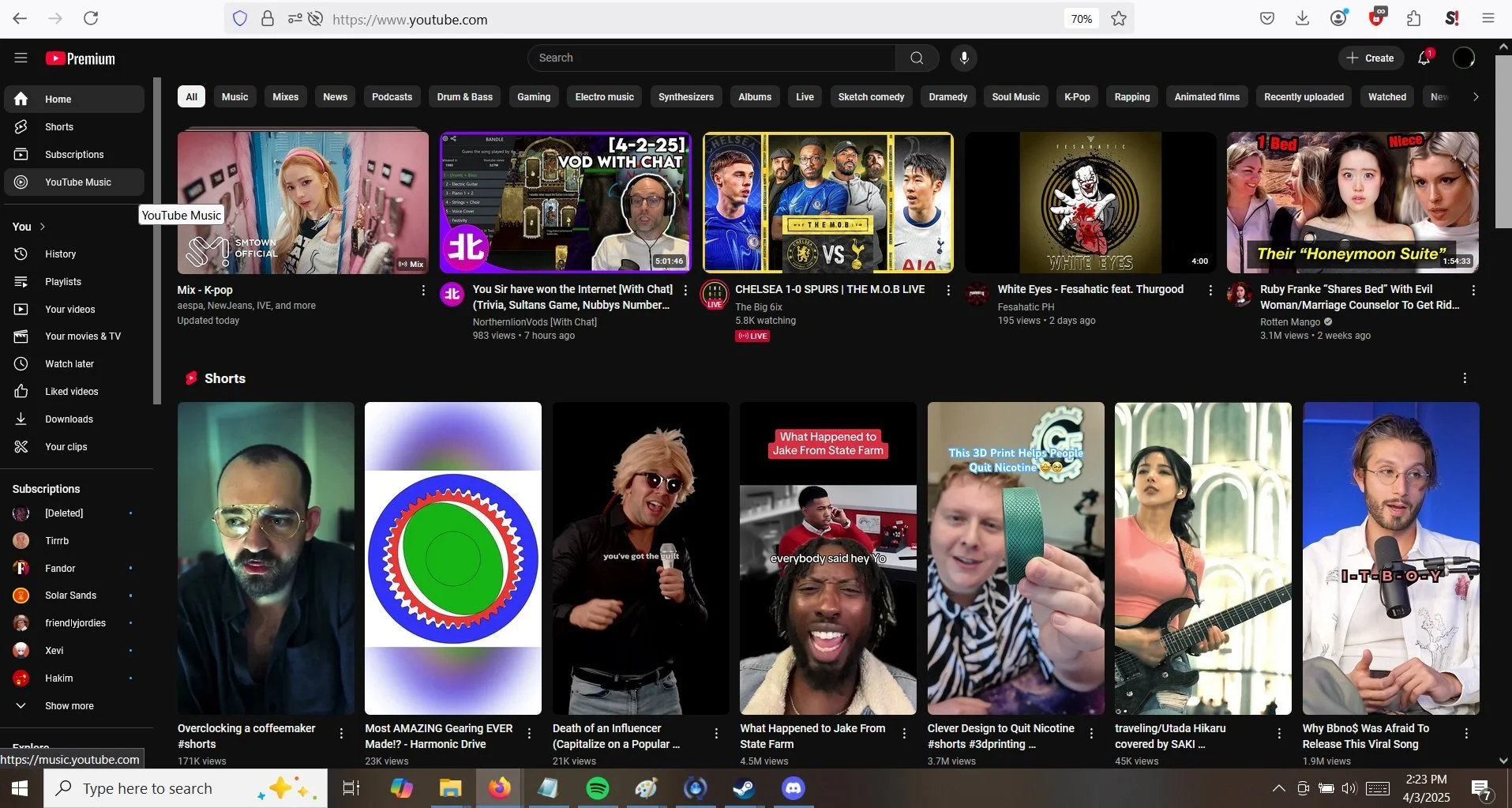Click the page vertical scrollbar
The height and width of the screenshot is (808, 1512).
pyautogui.click(x=1503, y=142)
